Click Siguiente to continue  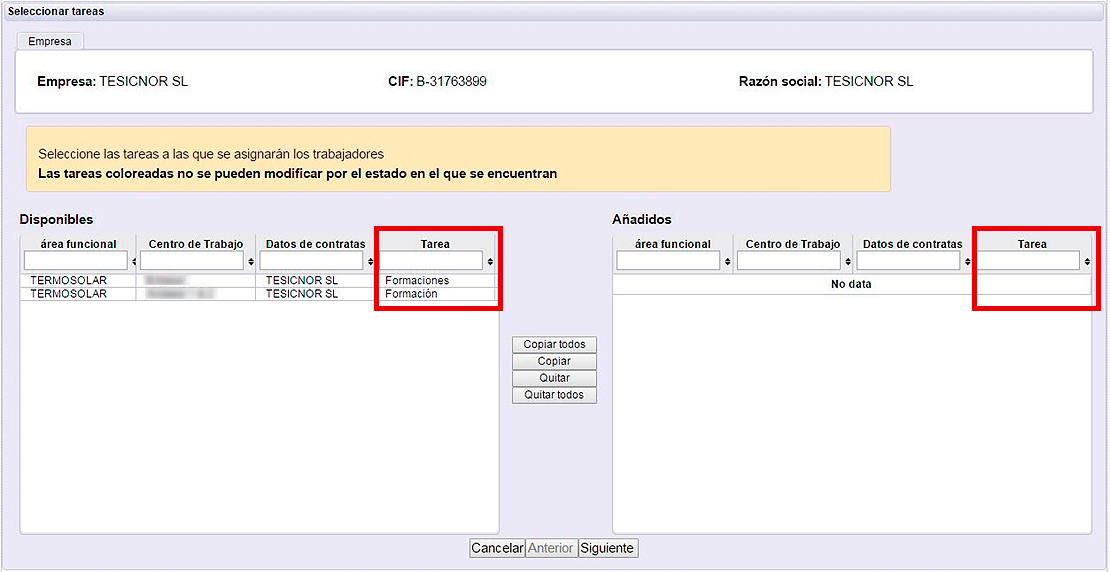pos(609,549)
